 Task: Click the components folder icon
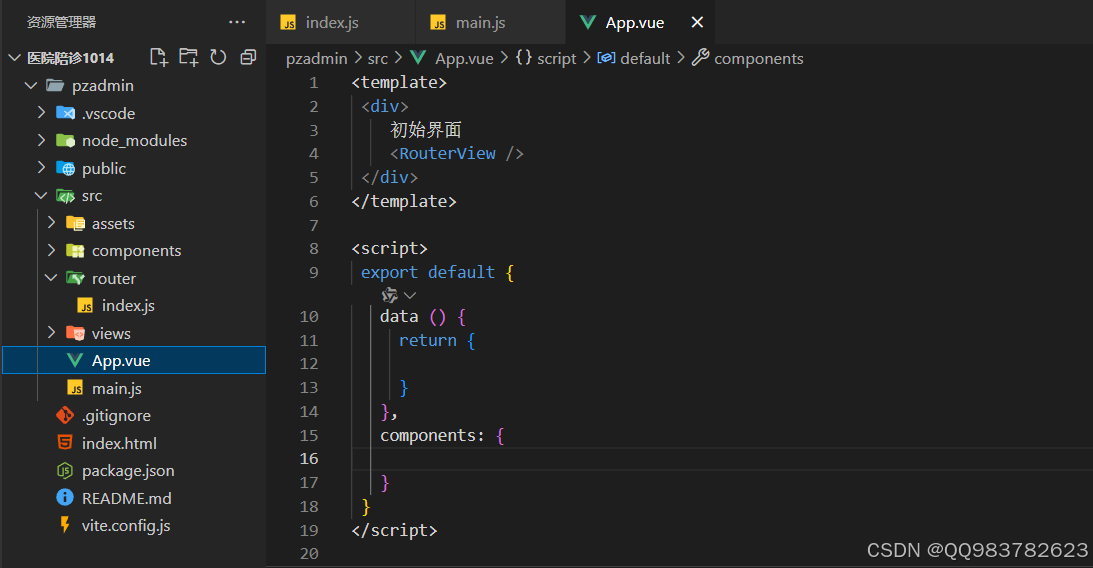coord(75,251)
